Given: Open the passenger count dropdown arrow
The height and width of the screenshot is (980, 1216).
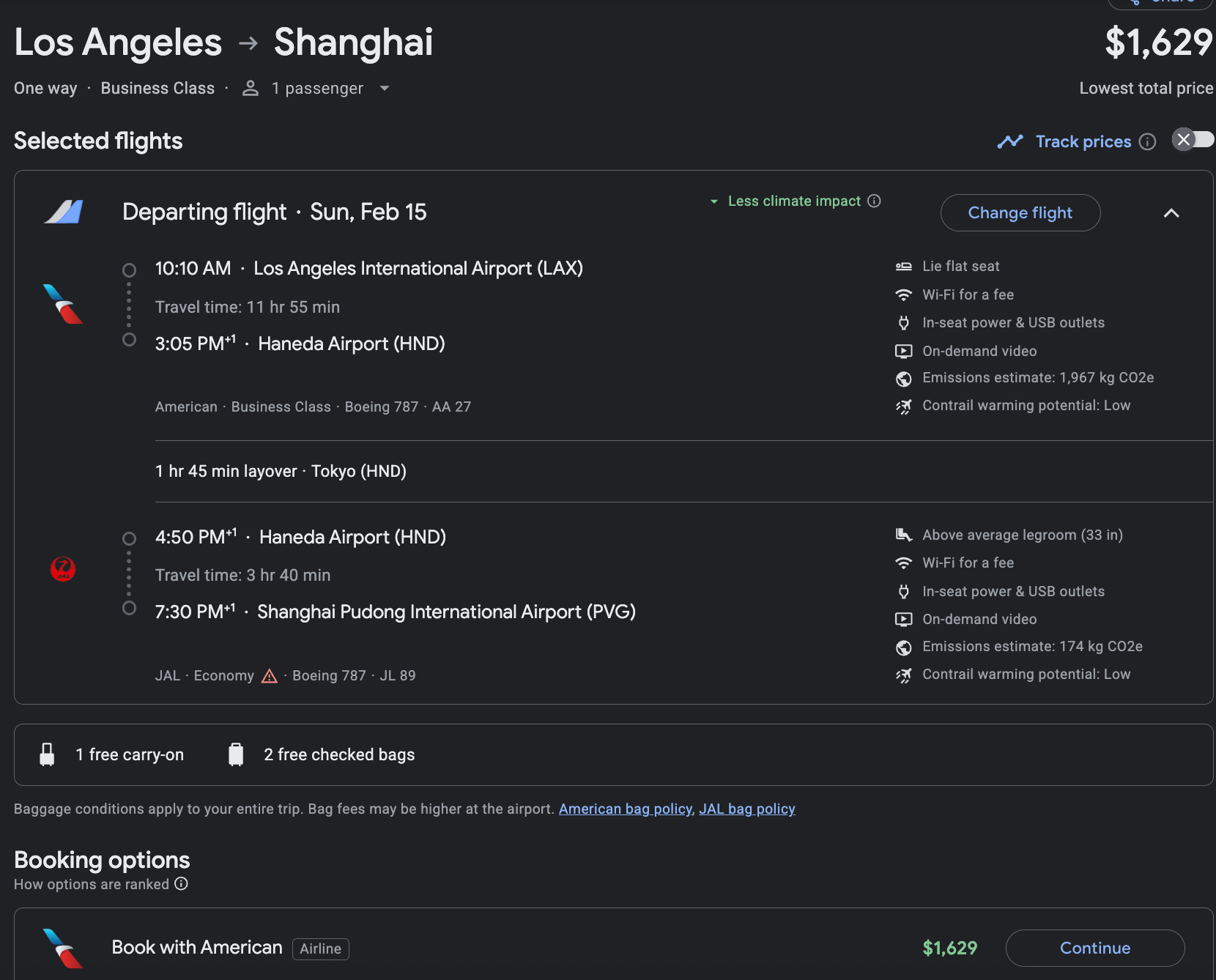Looking at the screenshot, I should pos(385,89).
